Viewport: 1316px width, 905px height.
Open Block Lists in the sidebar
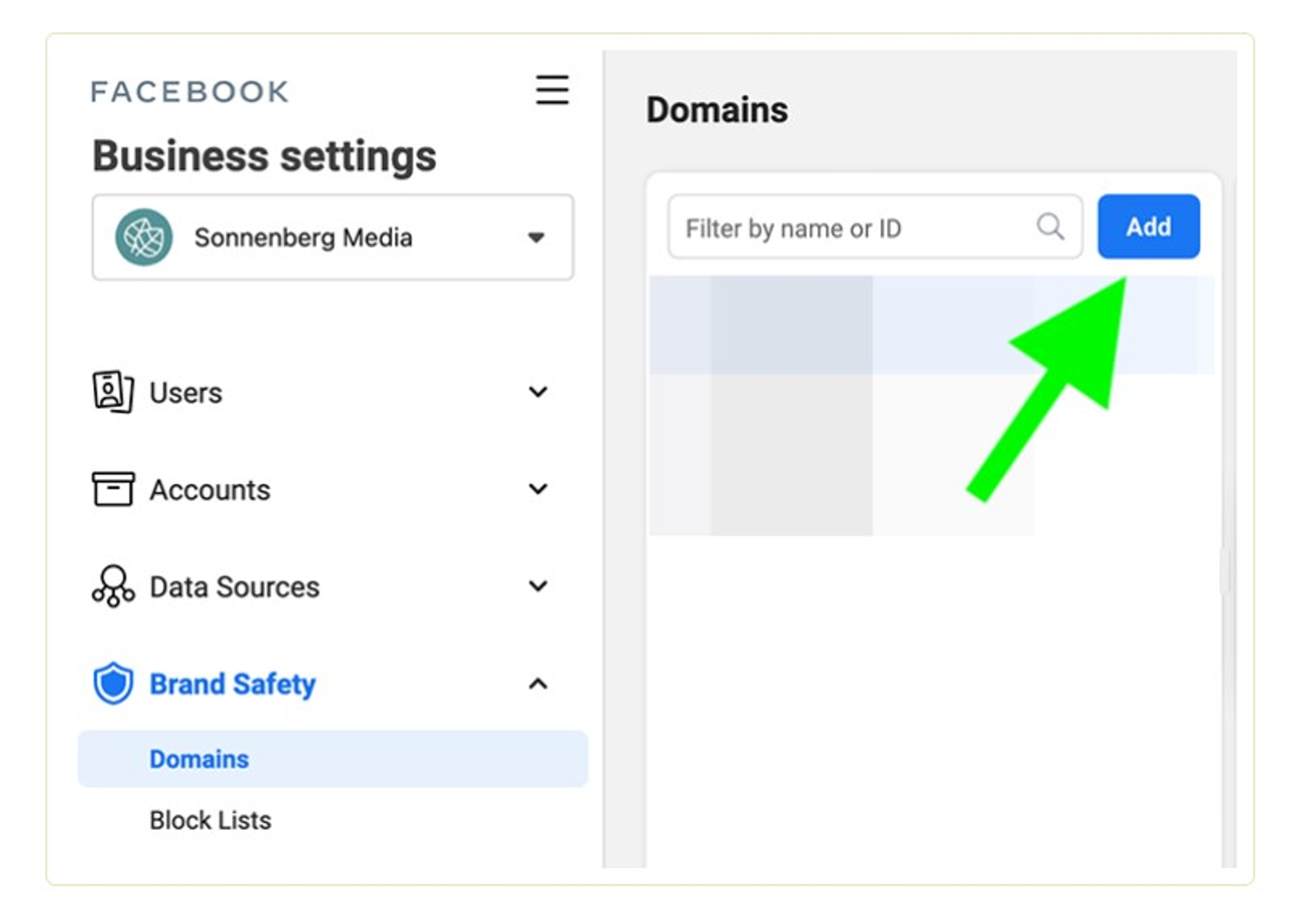pos(210,821)
